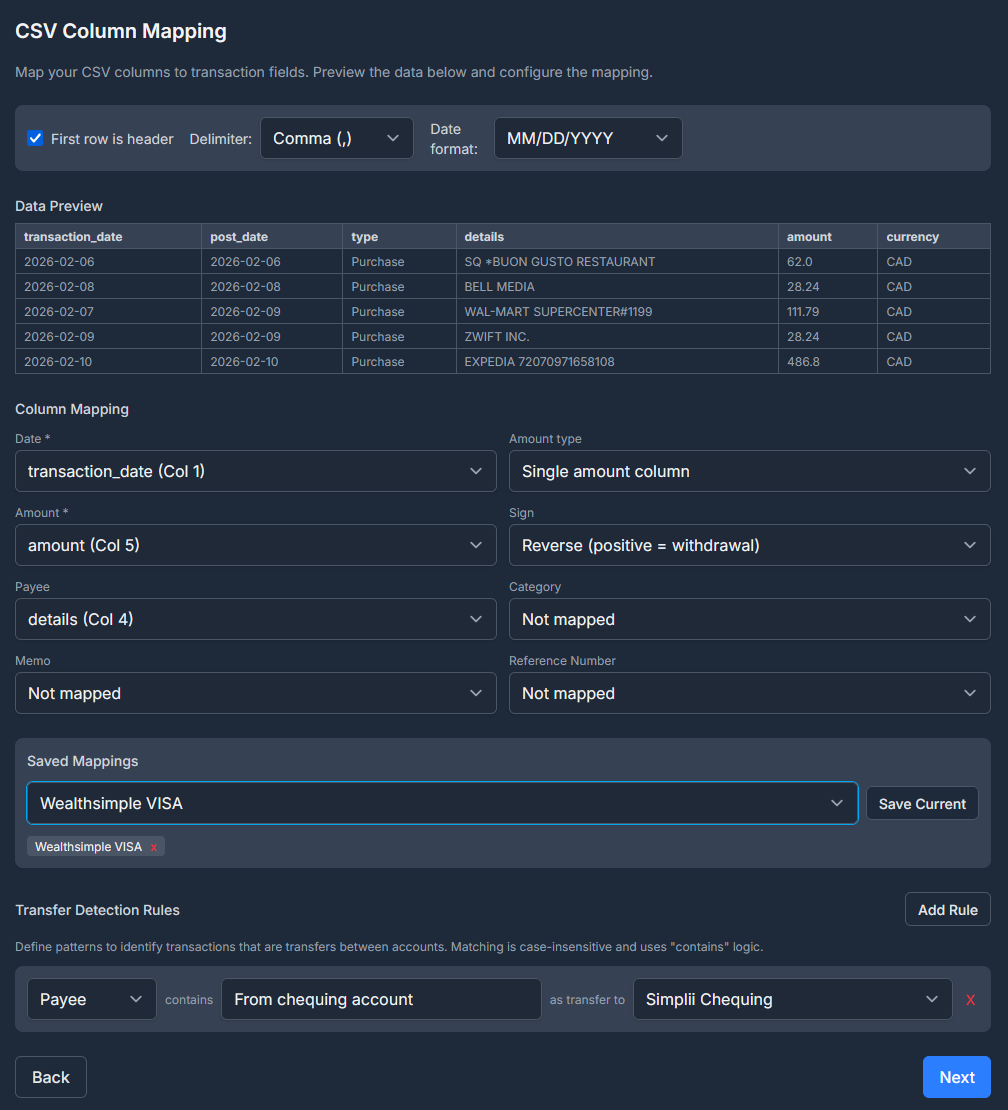Delete the transfer detection rule with red X
The image size is (1008, 1110).
coord(970,1000)
